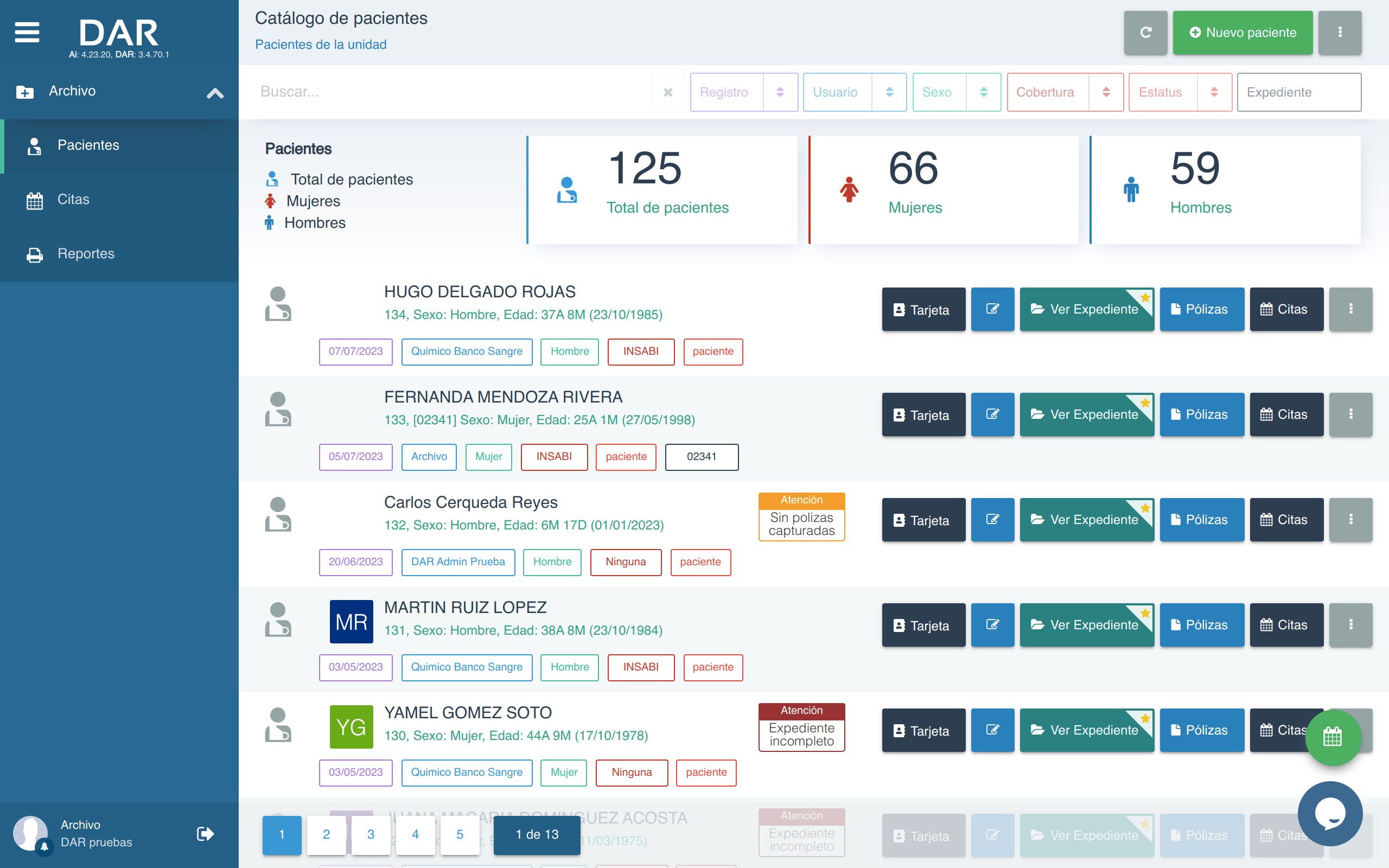Click the name HUGO DELGADO ROJAS
This screenshot has height=868, width=1389.
480,292
